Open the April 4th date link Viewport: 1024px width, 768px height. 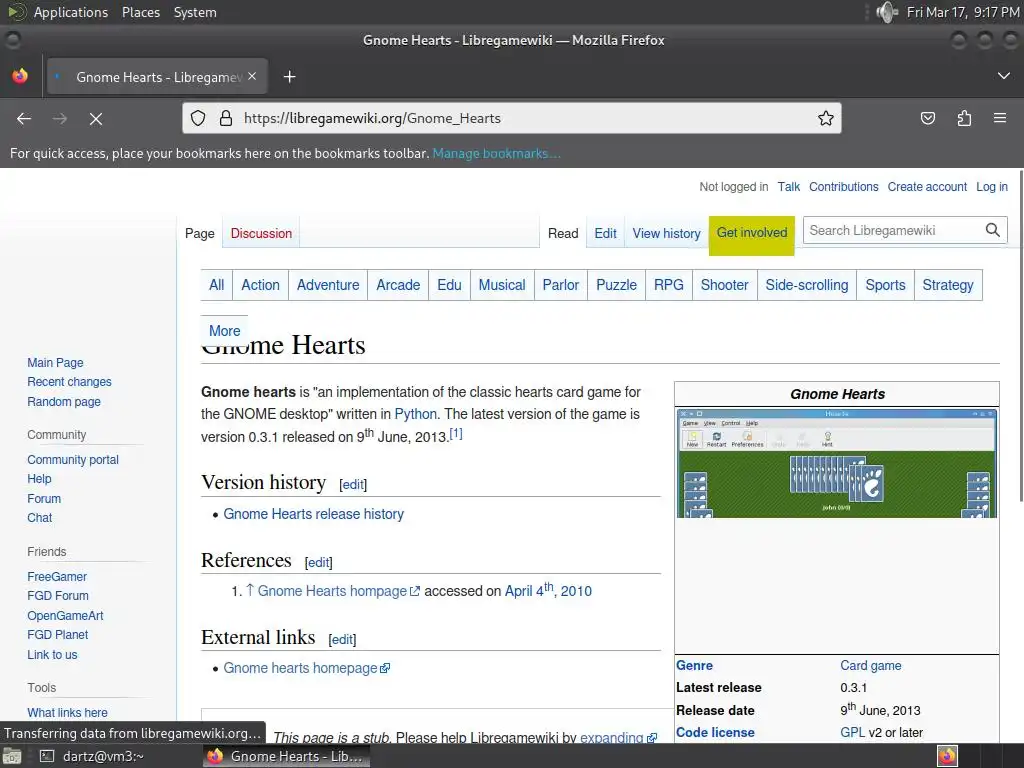tap(548, 590)
